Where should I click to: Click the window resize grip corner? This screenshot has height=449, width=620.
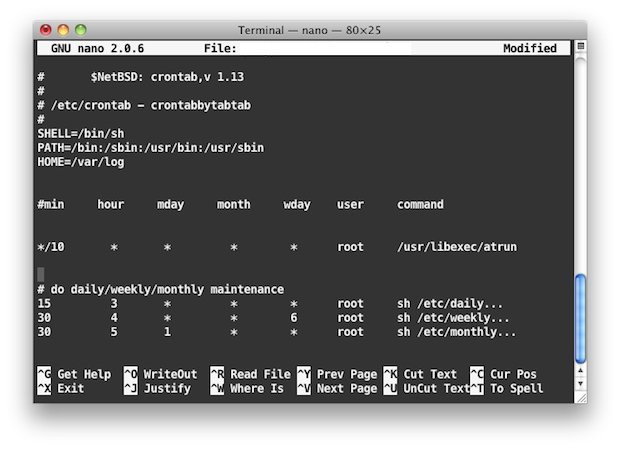580,397
